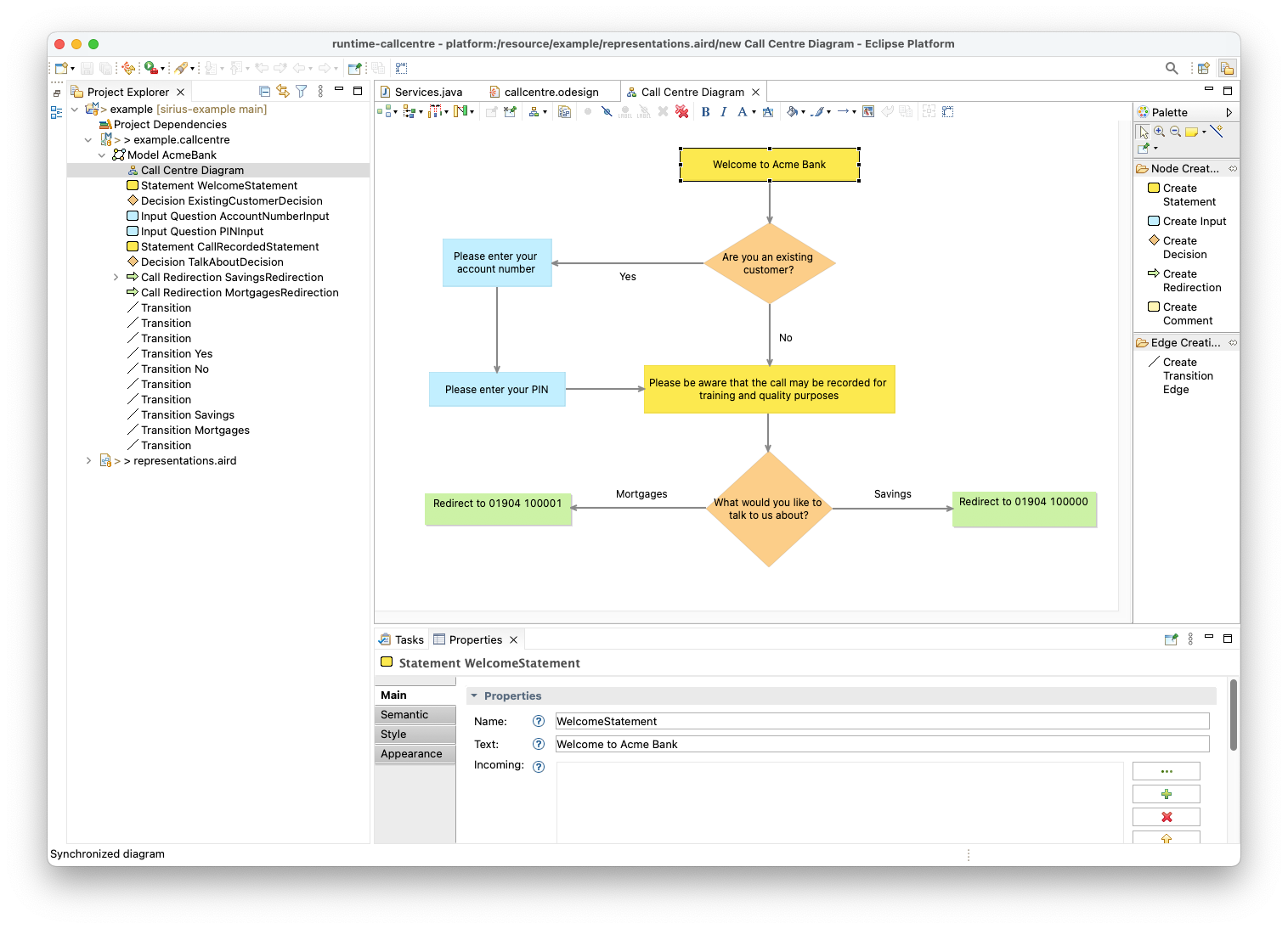
Task: Expand the Call Redirection SavingsRedirection tree node
Action: point(116,278)
